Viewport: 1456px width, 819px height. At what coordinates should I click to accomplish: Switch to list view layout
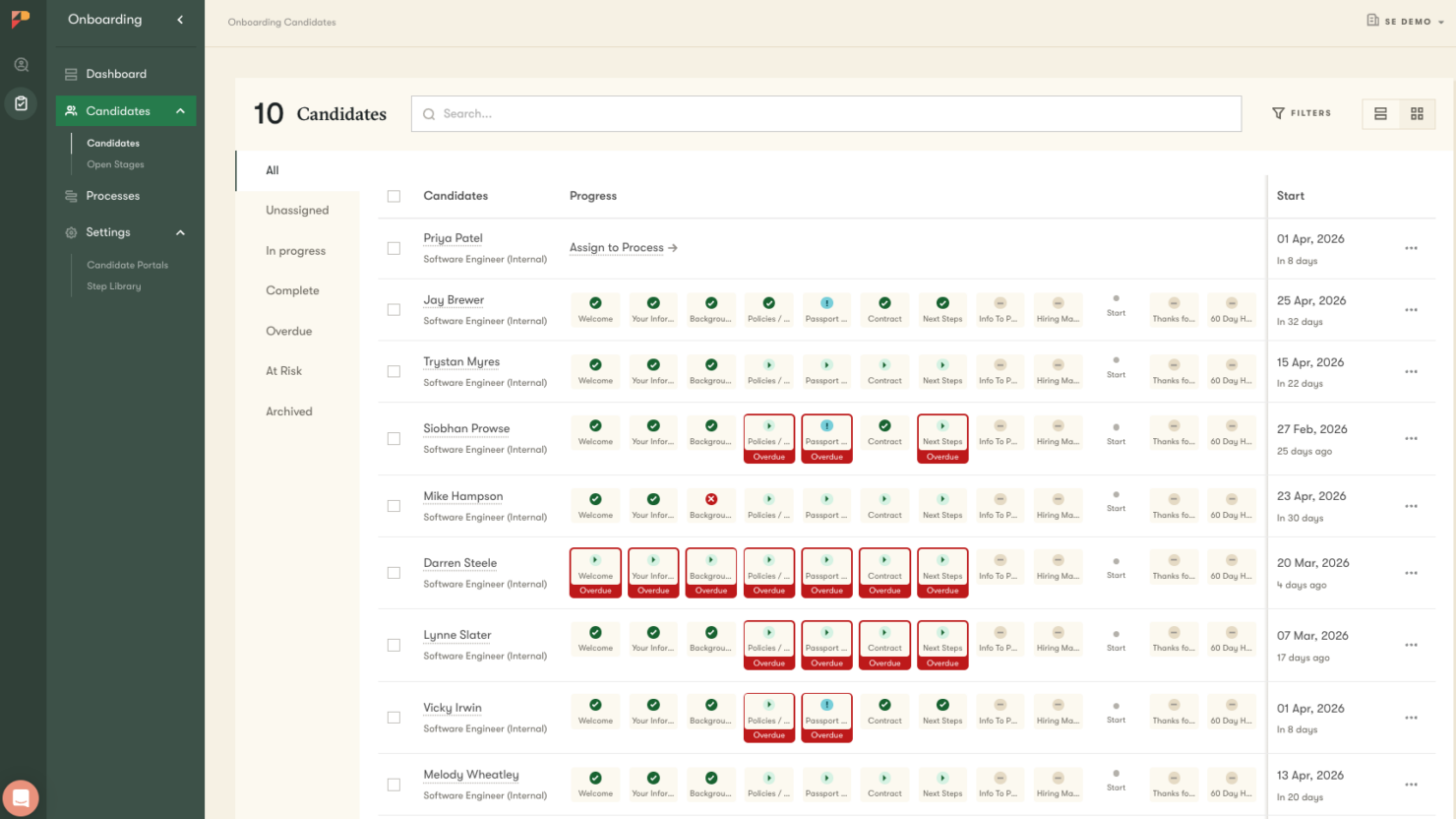[1380, 113]
